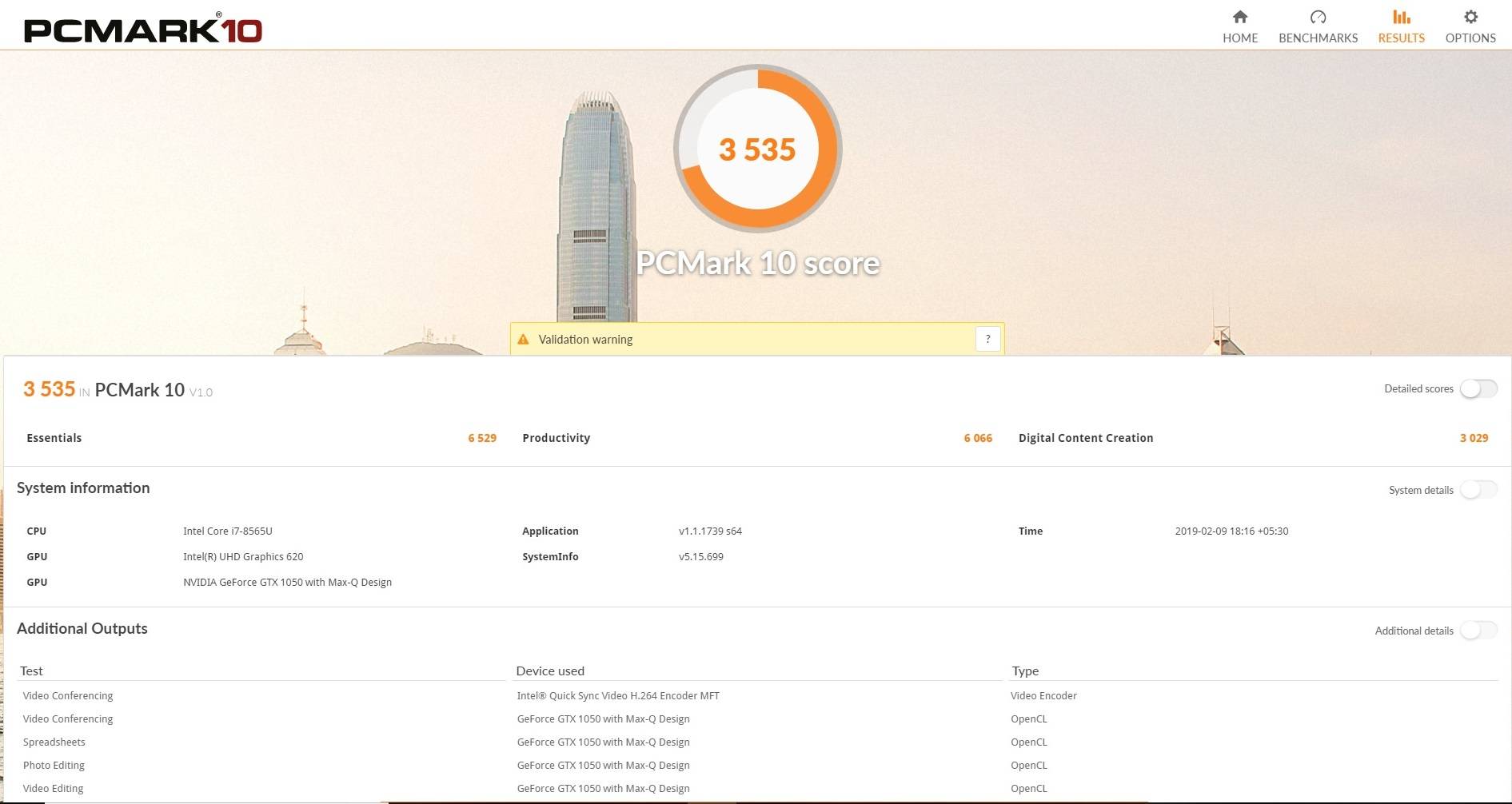Click the Device used column header
The image size is (1512, 804).
pos(550,671)
